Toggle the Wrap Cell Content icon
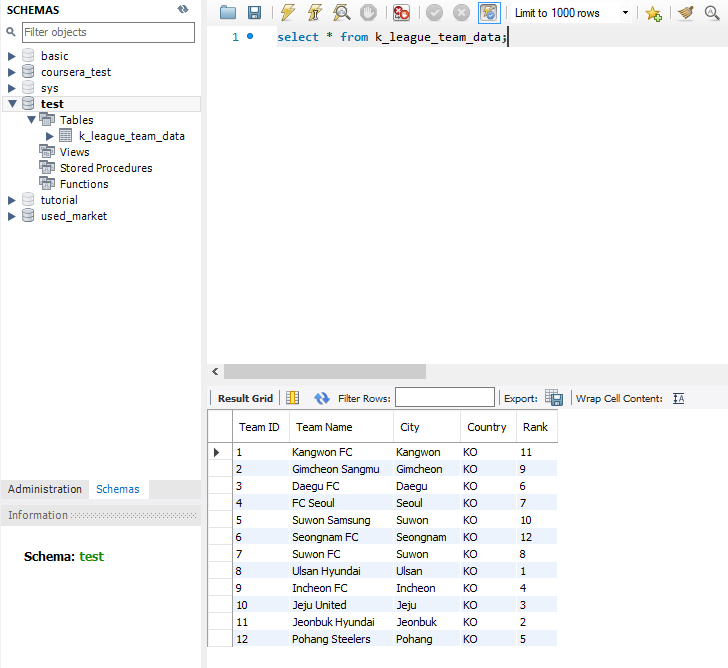 tap(679, 398)
